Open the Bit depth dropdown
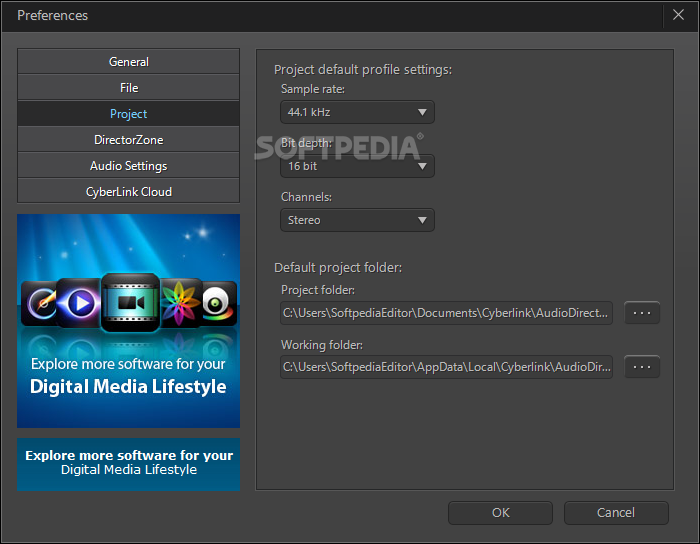This screenshot has width=700, height=544. point(357,166)
